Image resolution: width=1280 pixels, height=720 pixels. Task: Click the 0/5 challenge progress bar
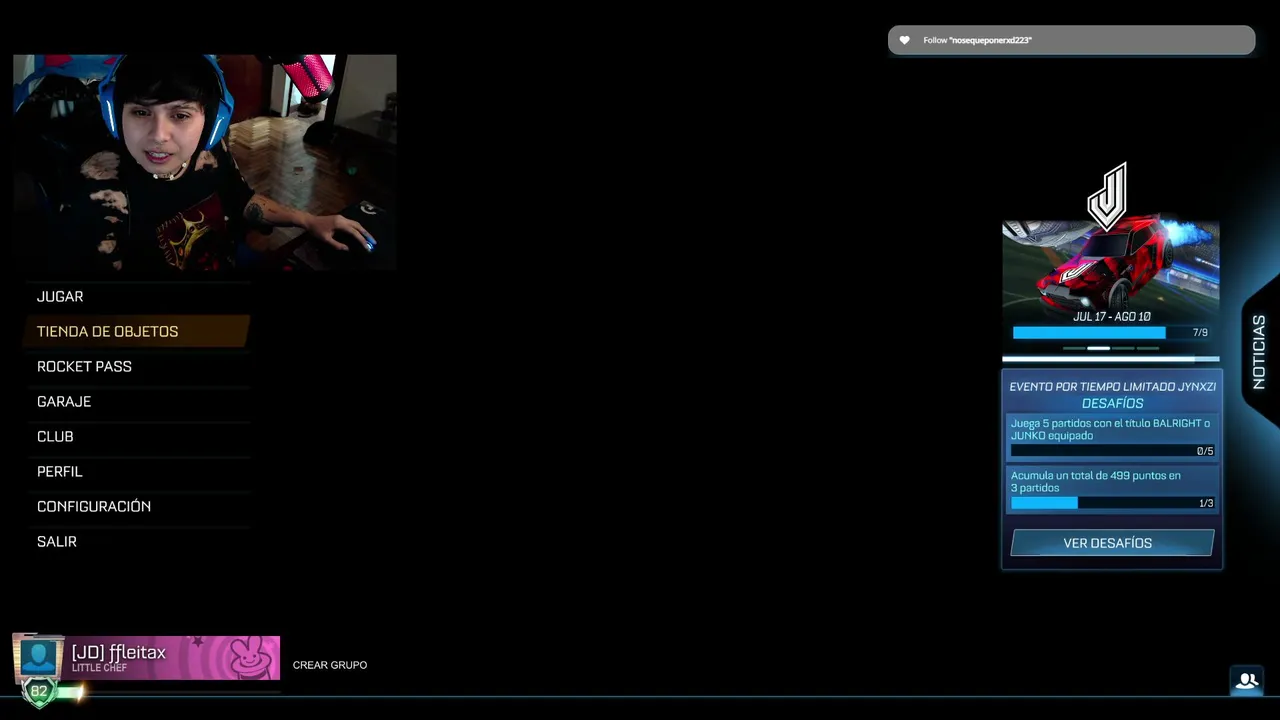pos(1112,451)
